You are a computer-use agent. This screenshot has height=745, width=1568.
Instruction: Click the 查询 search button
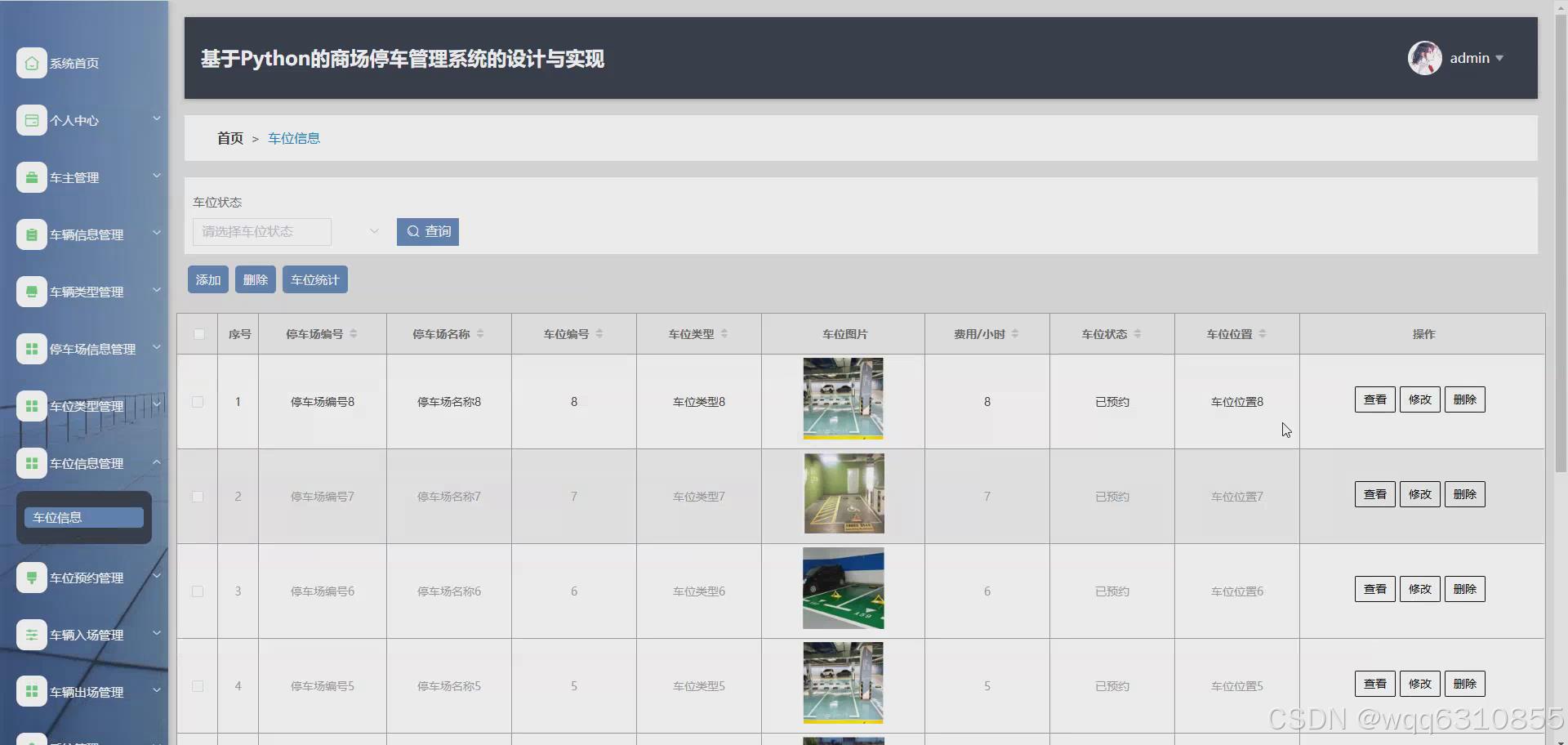[428, 231]
